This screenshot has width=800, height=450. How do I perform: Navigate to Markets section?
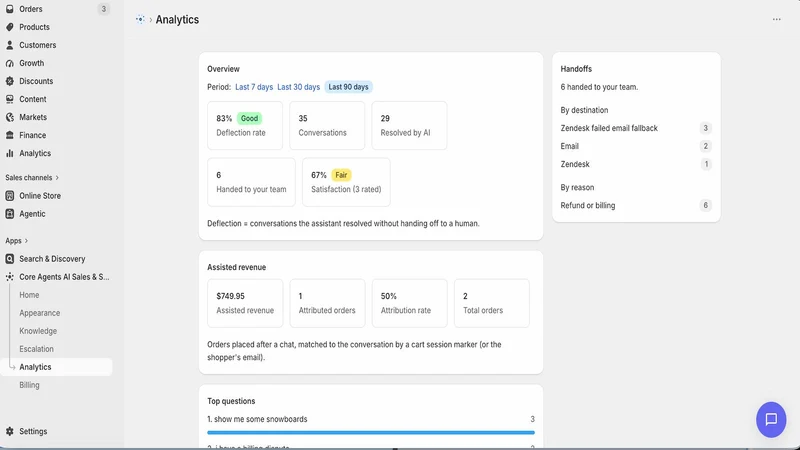coord(33,117)
